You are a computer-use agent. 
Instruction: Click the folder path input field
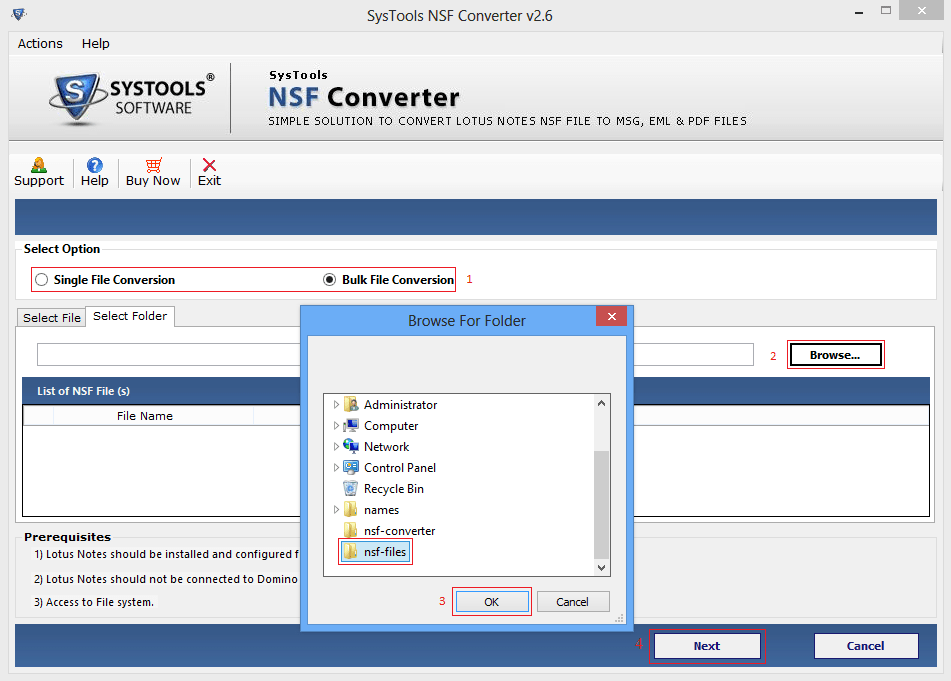395,355
